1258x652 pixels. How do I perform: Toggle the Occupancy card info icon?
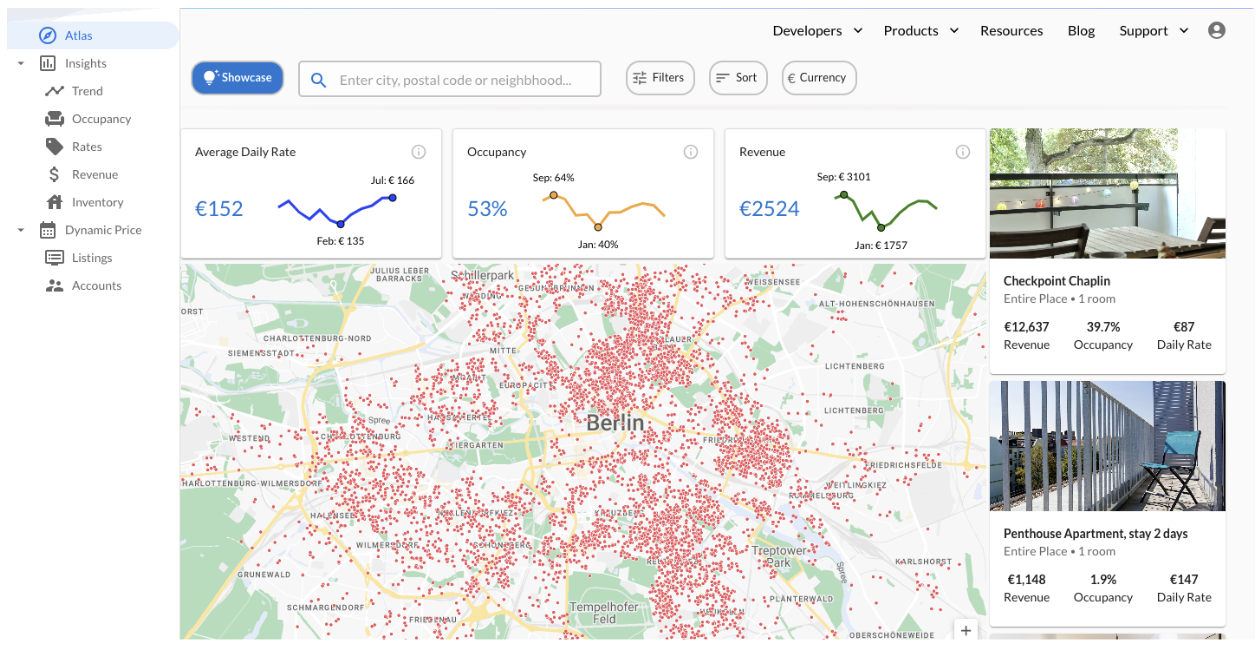click(691, 151)
